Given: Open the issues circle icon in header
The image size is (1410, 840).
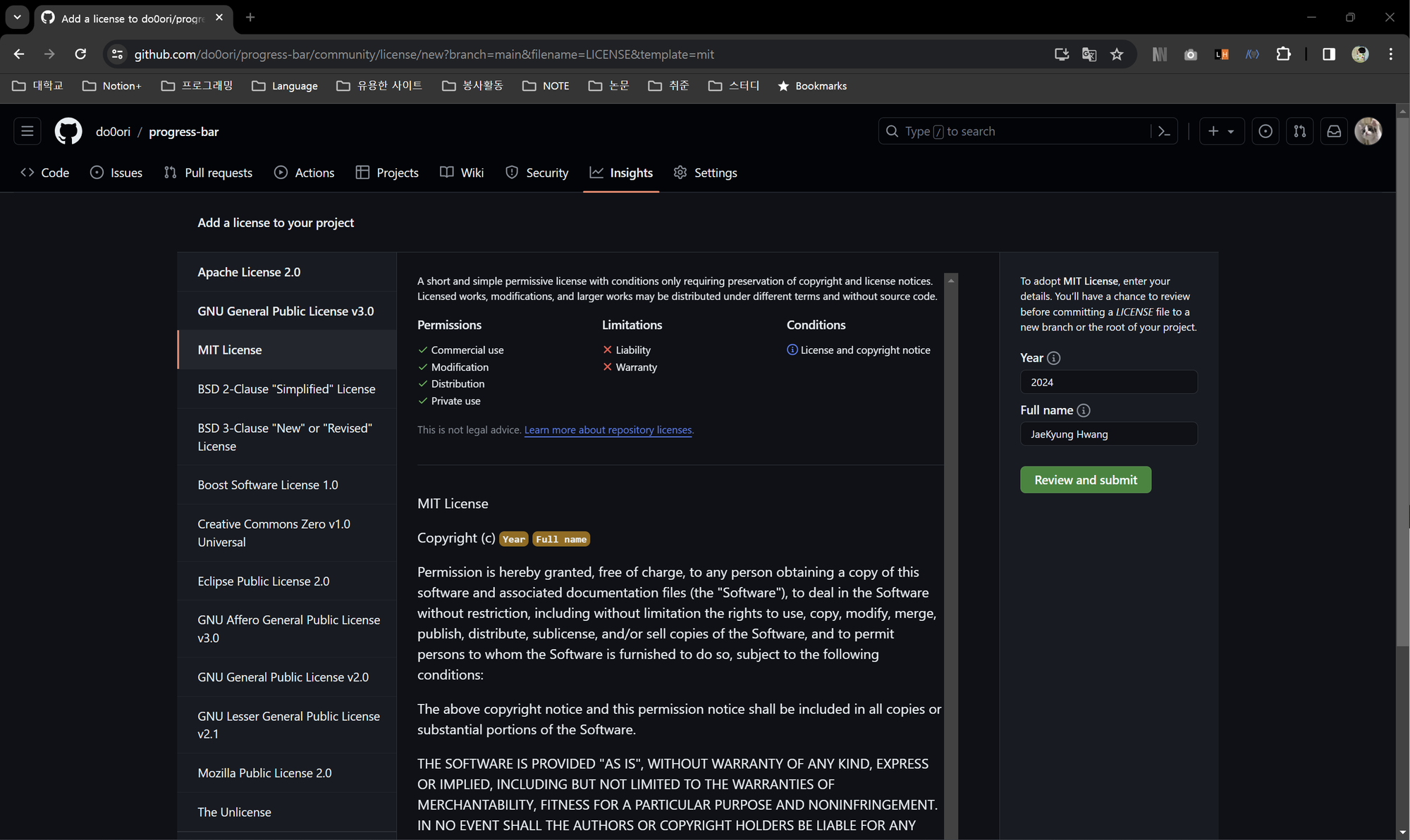Looking at the screenshot, I should 1265,131.
